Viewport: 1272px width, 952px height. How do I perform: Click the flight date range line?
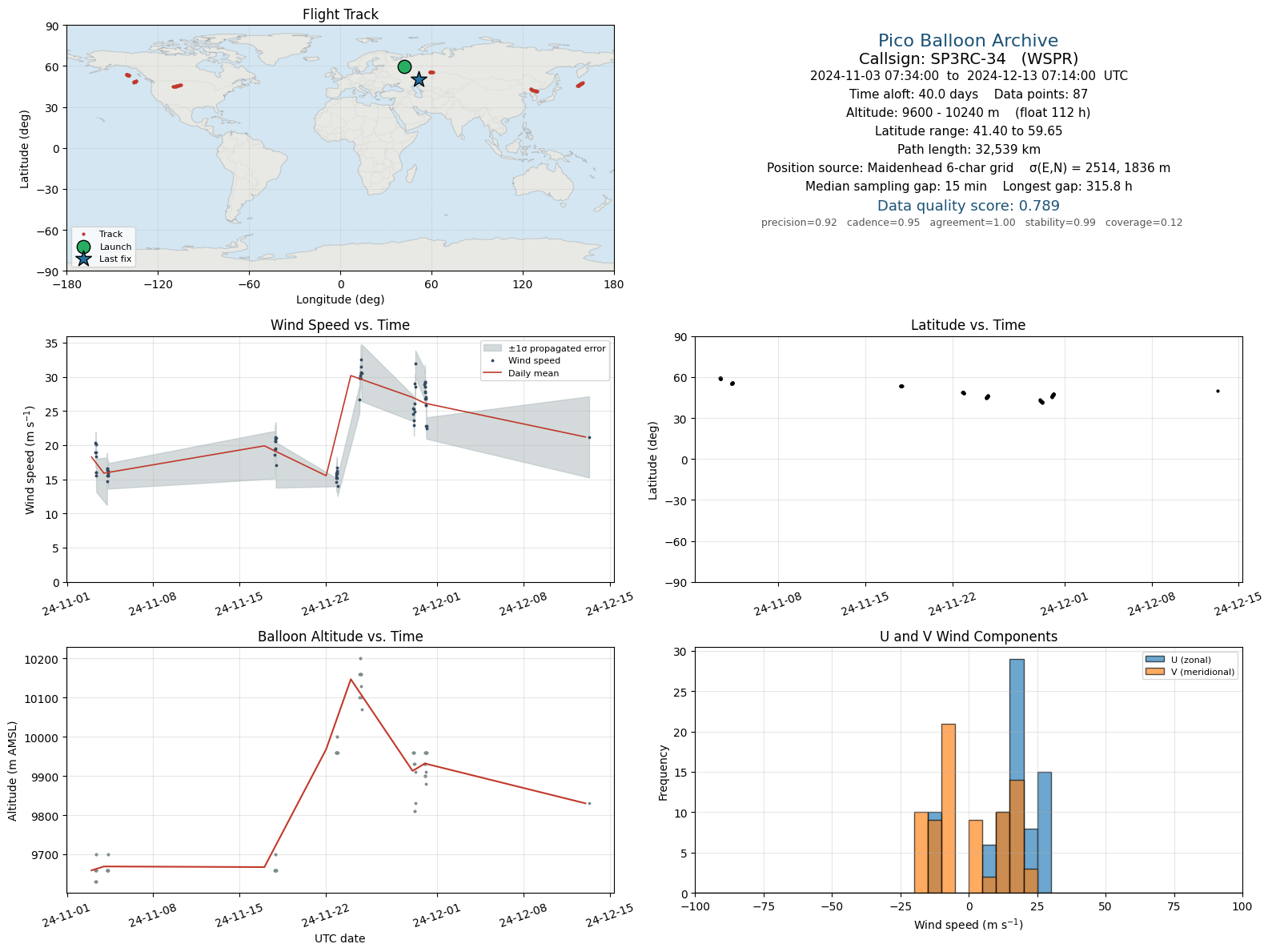coord(969,76)
